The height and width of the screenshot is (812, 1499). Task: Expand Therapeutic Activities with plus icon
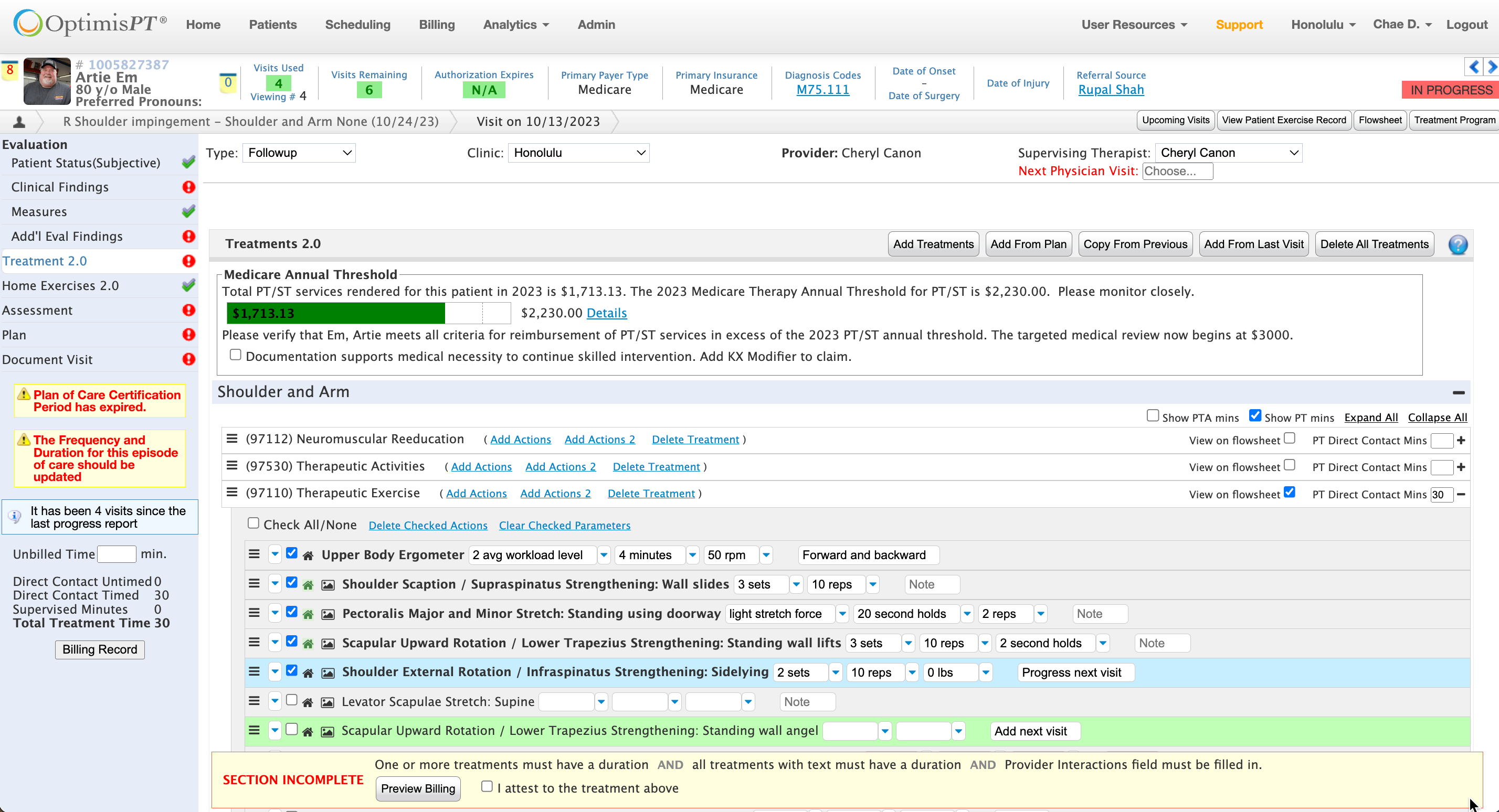[x=1461, y=467]
